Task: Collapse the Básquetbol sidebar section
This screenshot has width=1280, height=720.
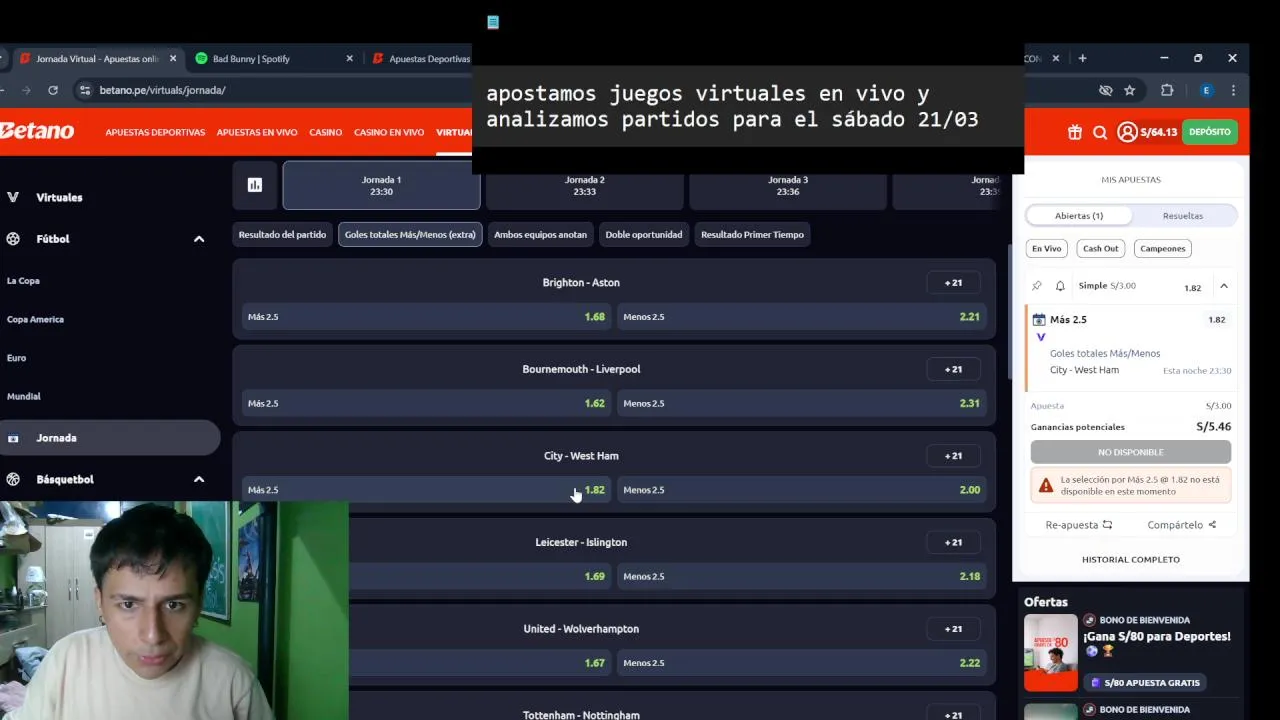Action: [199, 479]
